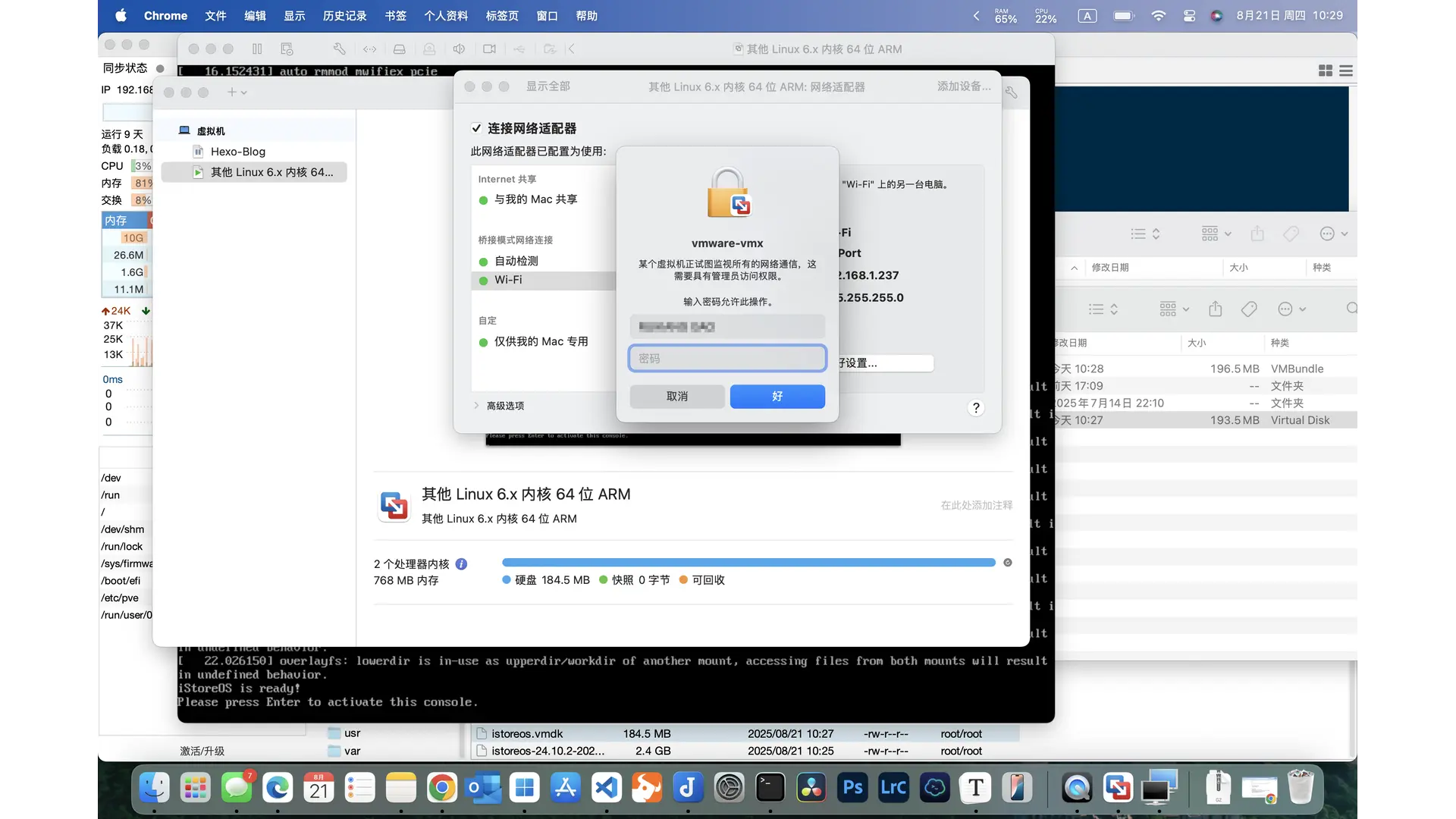Screen dimensions: 1456x819
Task: Click the gear at end of disk usage bar
Action: [x=1008, y=563]
